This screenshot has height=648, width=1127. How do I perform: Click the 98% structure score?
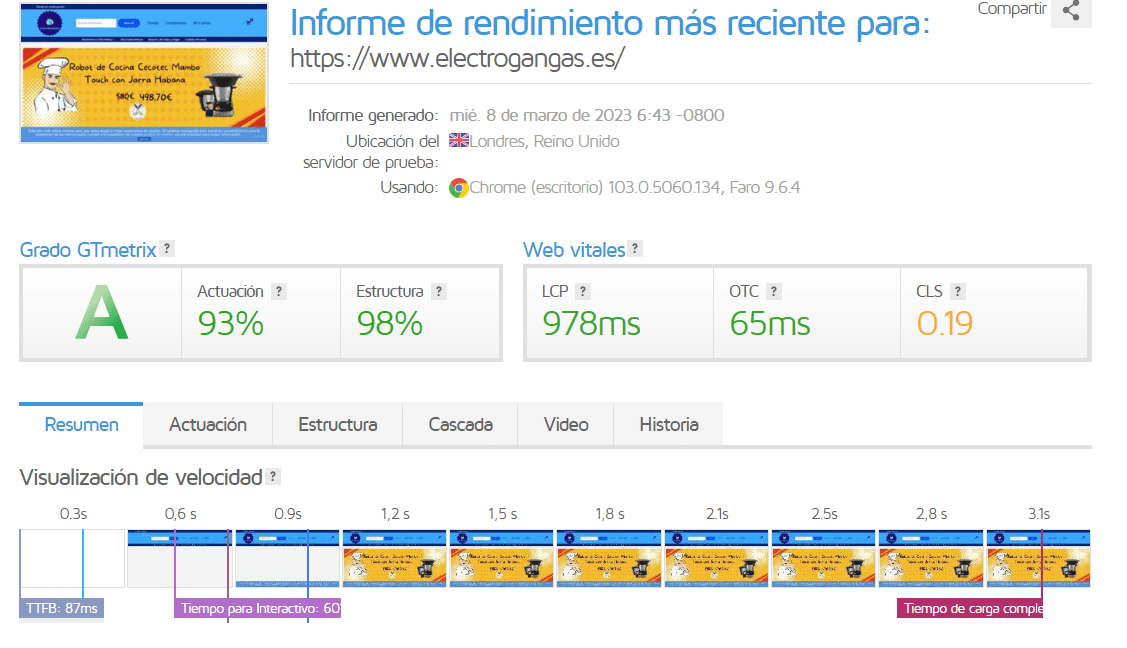[390, 323]
